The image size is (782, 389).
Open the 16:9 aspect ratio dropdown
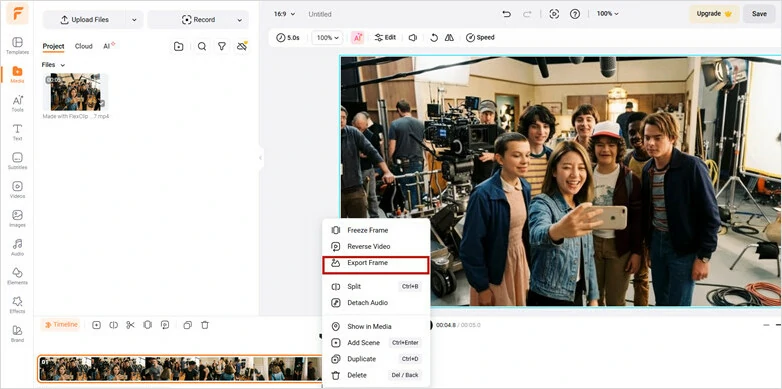click(x=284, y=14)
